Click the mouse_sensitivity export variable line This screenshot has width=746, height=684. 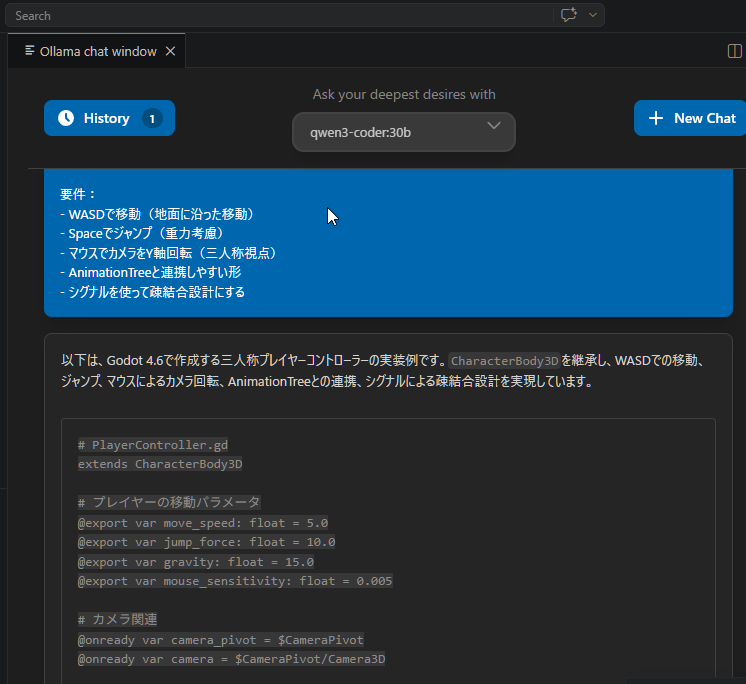pos(235,581)
